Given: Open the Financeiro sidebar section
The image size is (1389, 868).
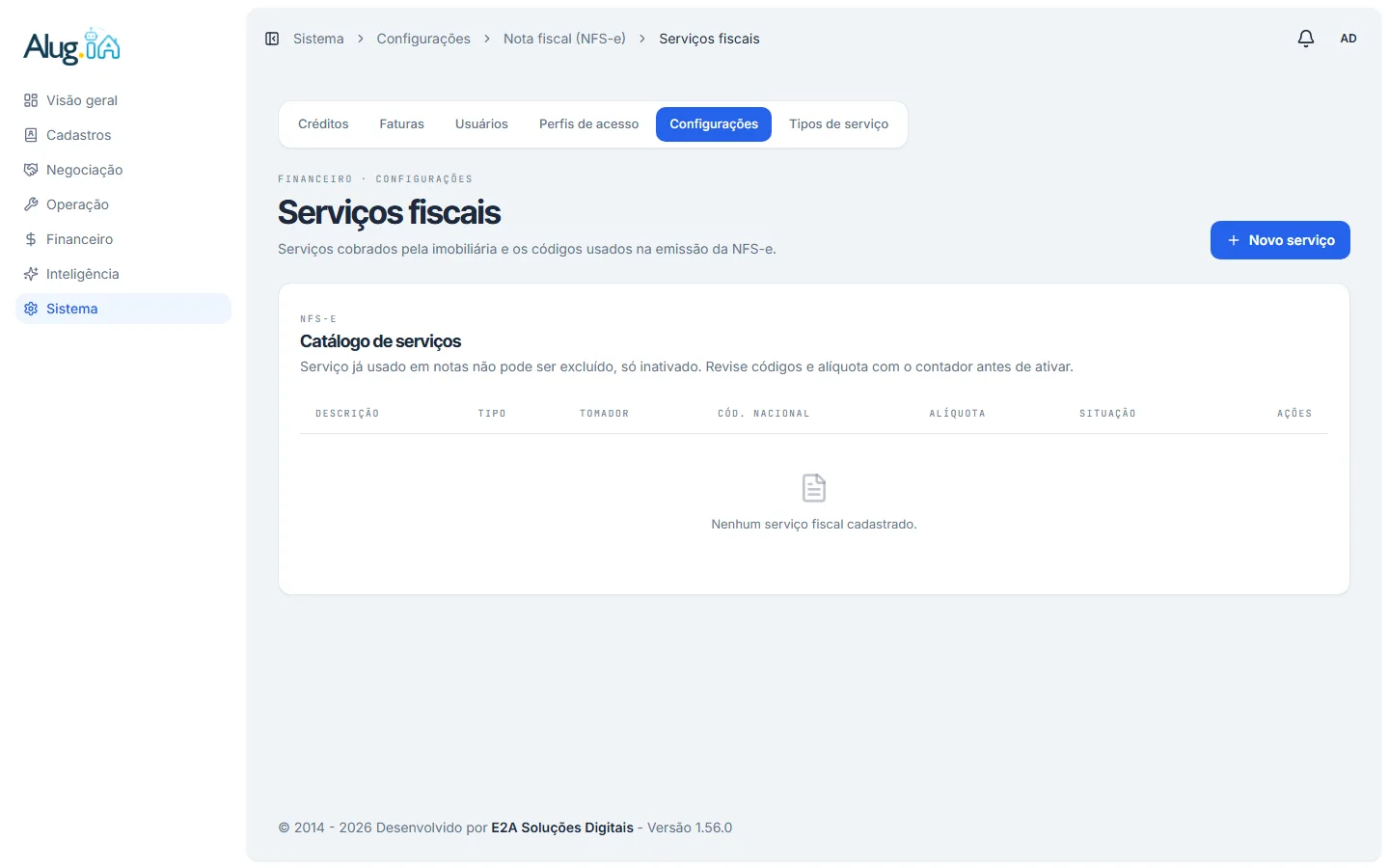Looking at the screenshot, I should (x=123, y=239).
